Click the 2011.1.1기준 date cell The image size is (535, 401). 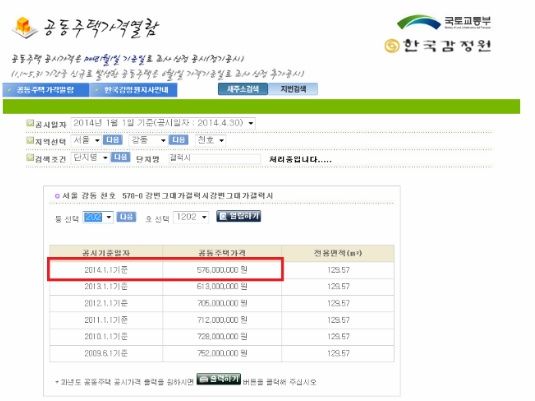(x=106, y=320)
